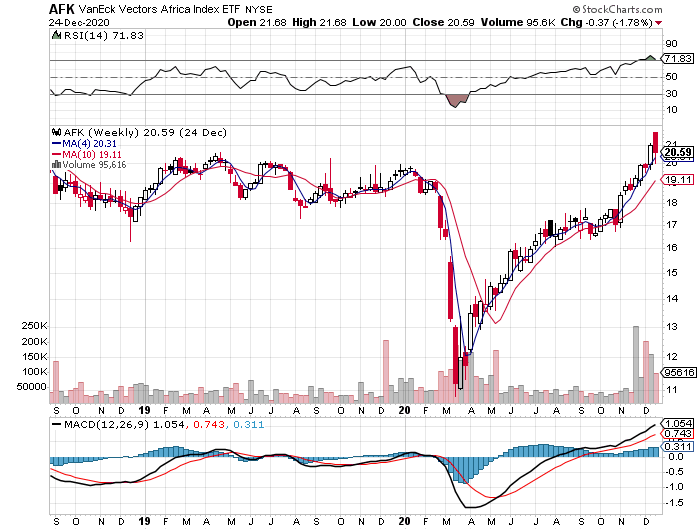The image size is (700, 530).
Task: Click the red MA(10) legend line
Action: (56, 155)
